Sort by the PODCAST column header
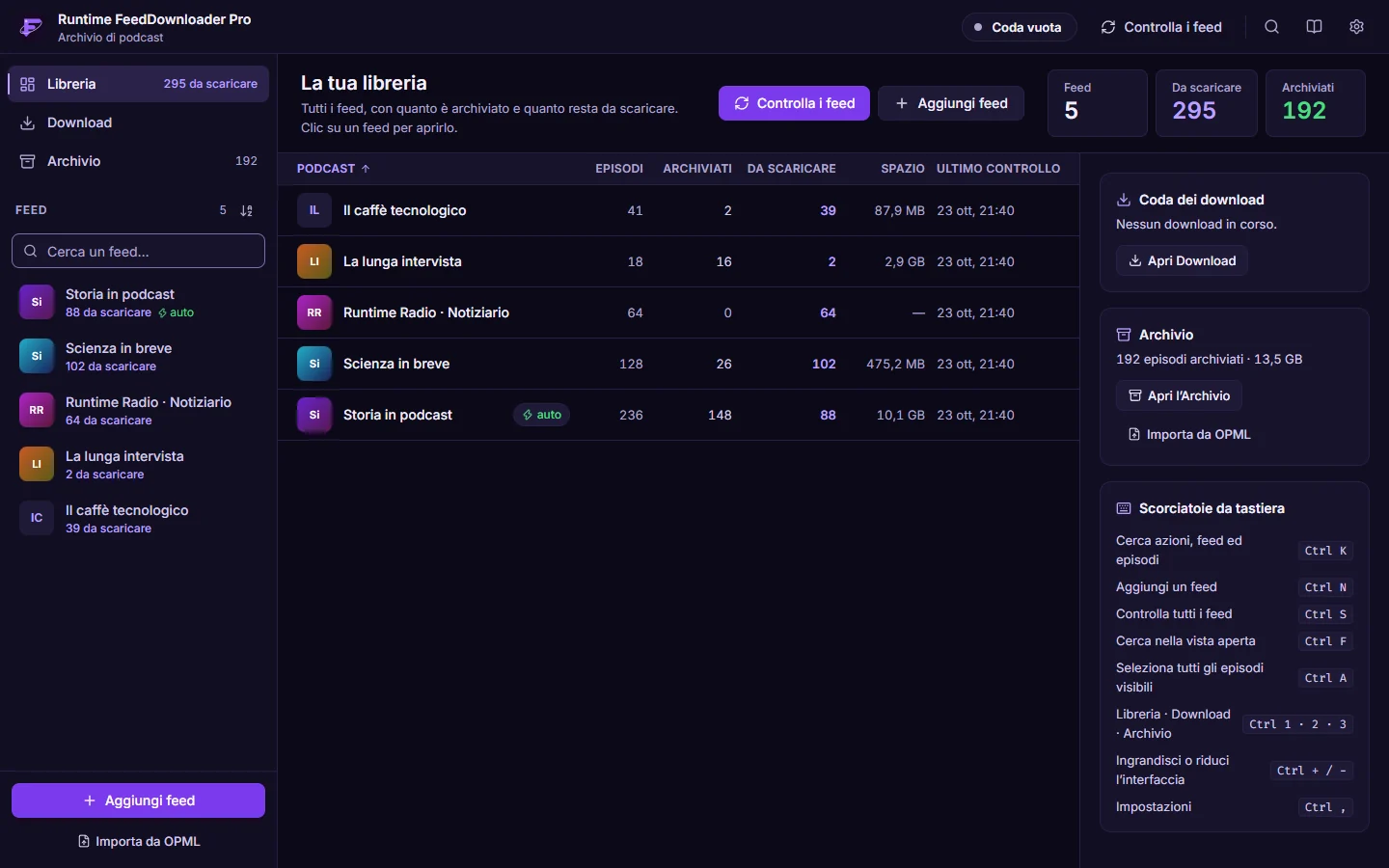1389x868 pixels. click(x=333, y=169)
